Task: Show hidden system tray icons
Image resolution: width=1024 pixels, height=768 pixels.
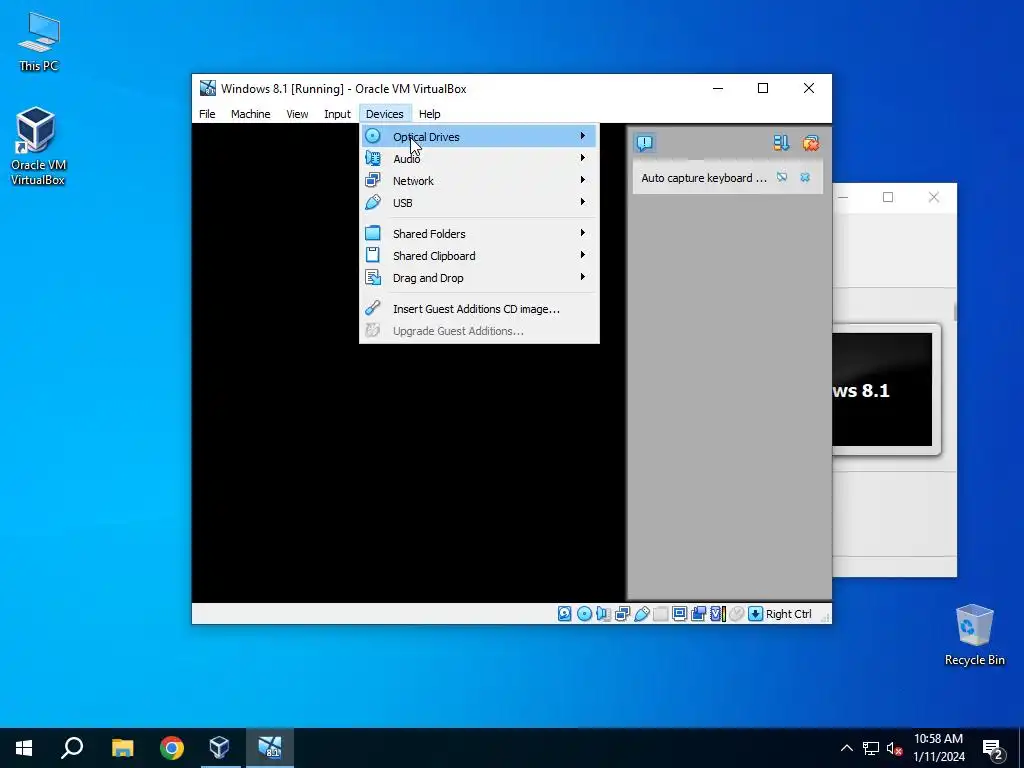Action: pyautogui.click(x=846, y=748)
